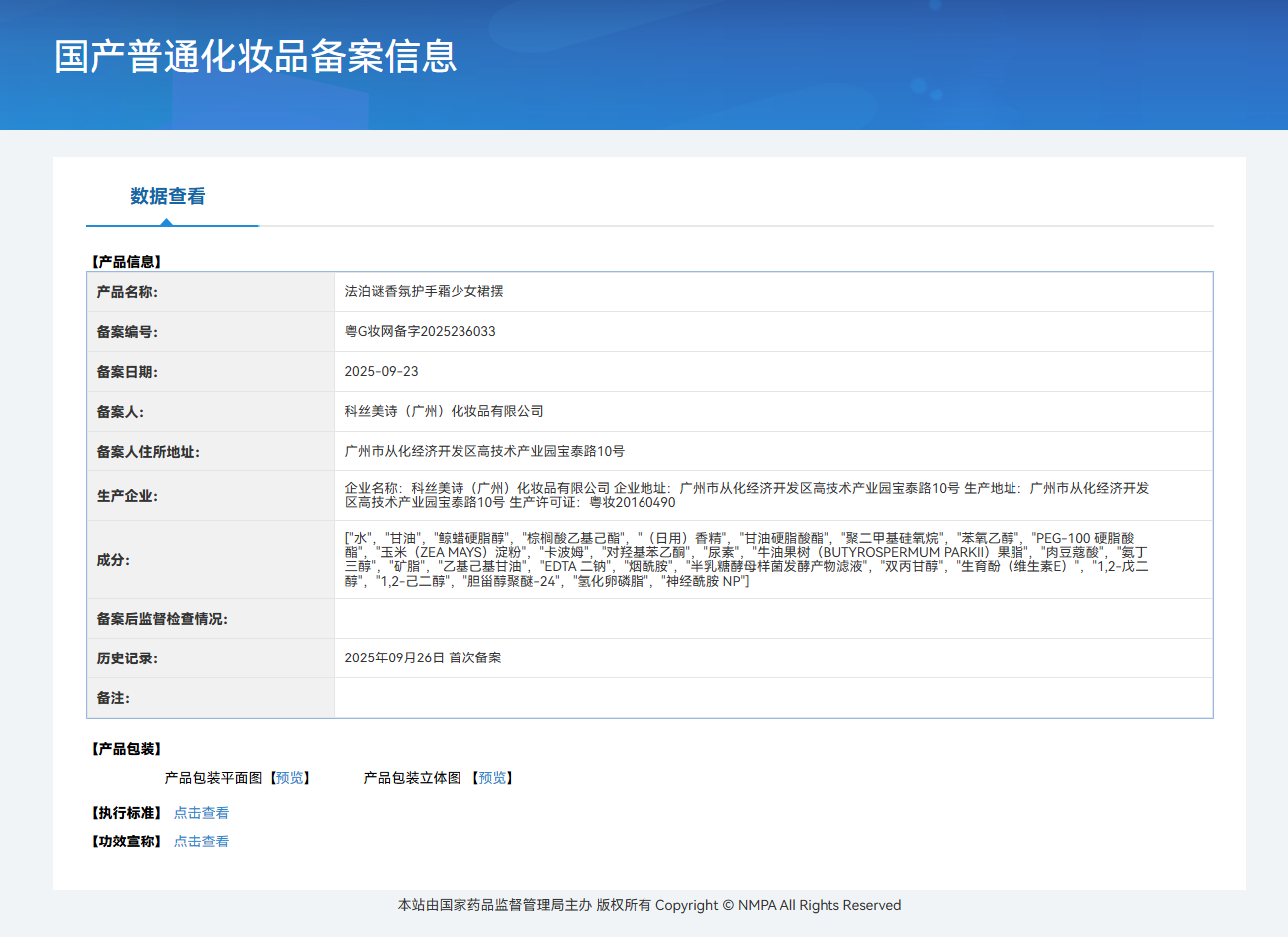The image size is (1288, 937).
Task: Click the 生产企业 details text
Action: pos(746,495)
